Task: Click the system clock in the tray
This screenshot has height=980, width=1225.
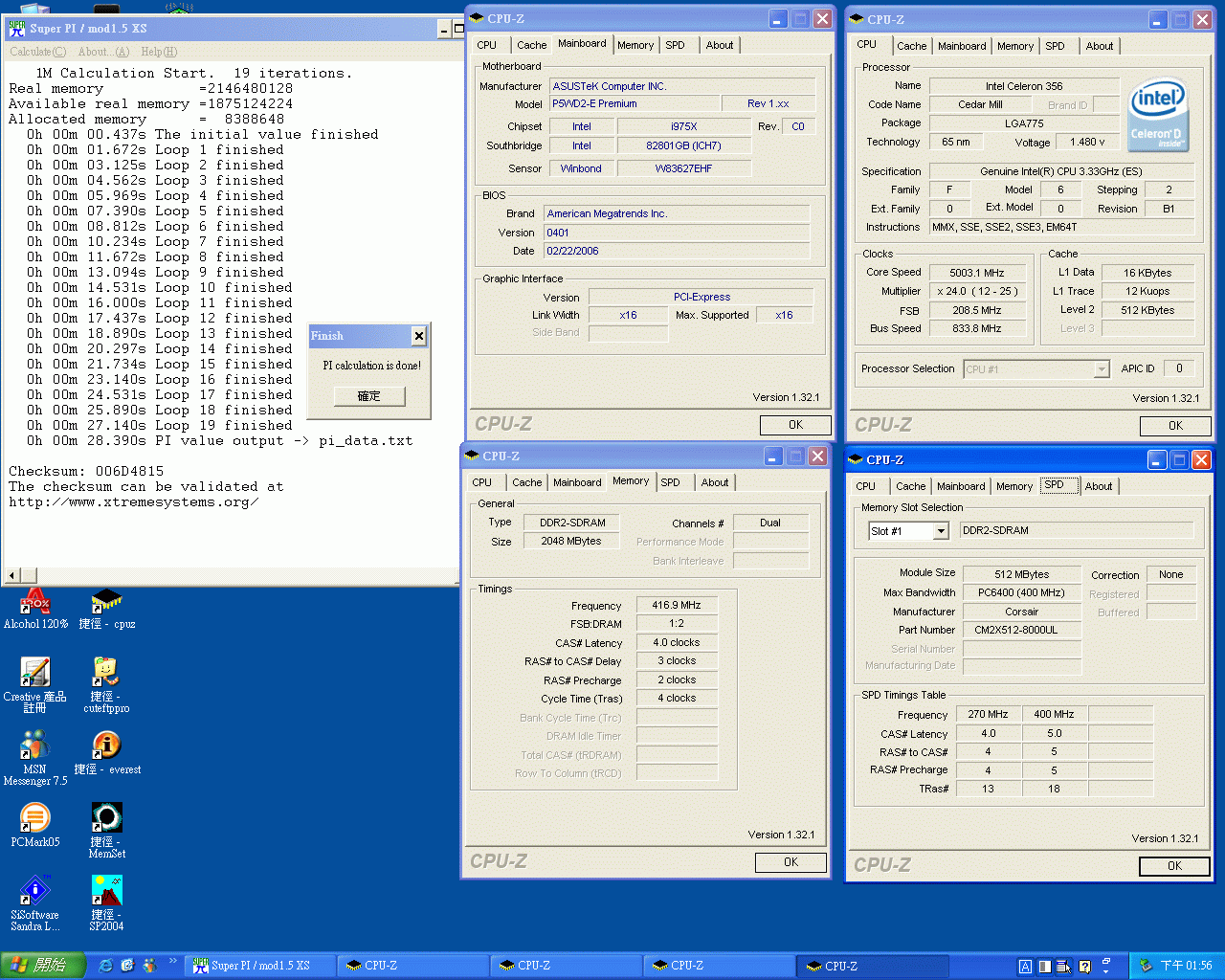Action: (1186, 966)
